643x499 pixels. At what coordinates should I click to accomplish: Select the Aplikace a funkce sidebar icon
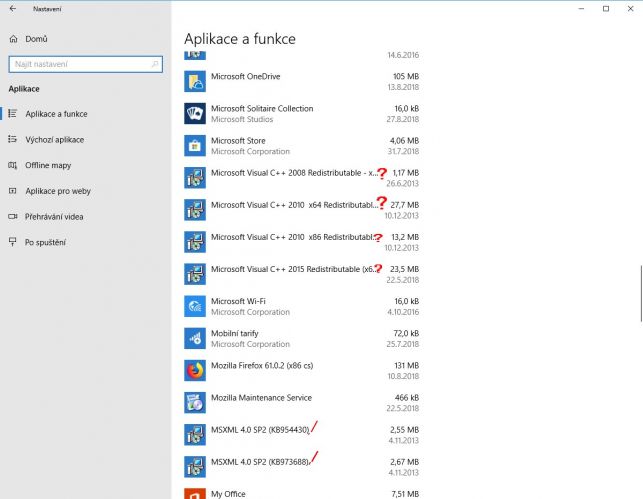(x=13, y=114)
